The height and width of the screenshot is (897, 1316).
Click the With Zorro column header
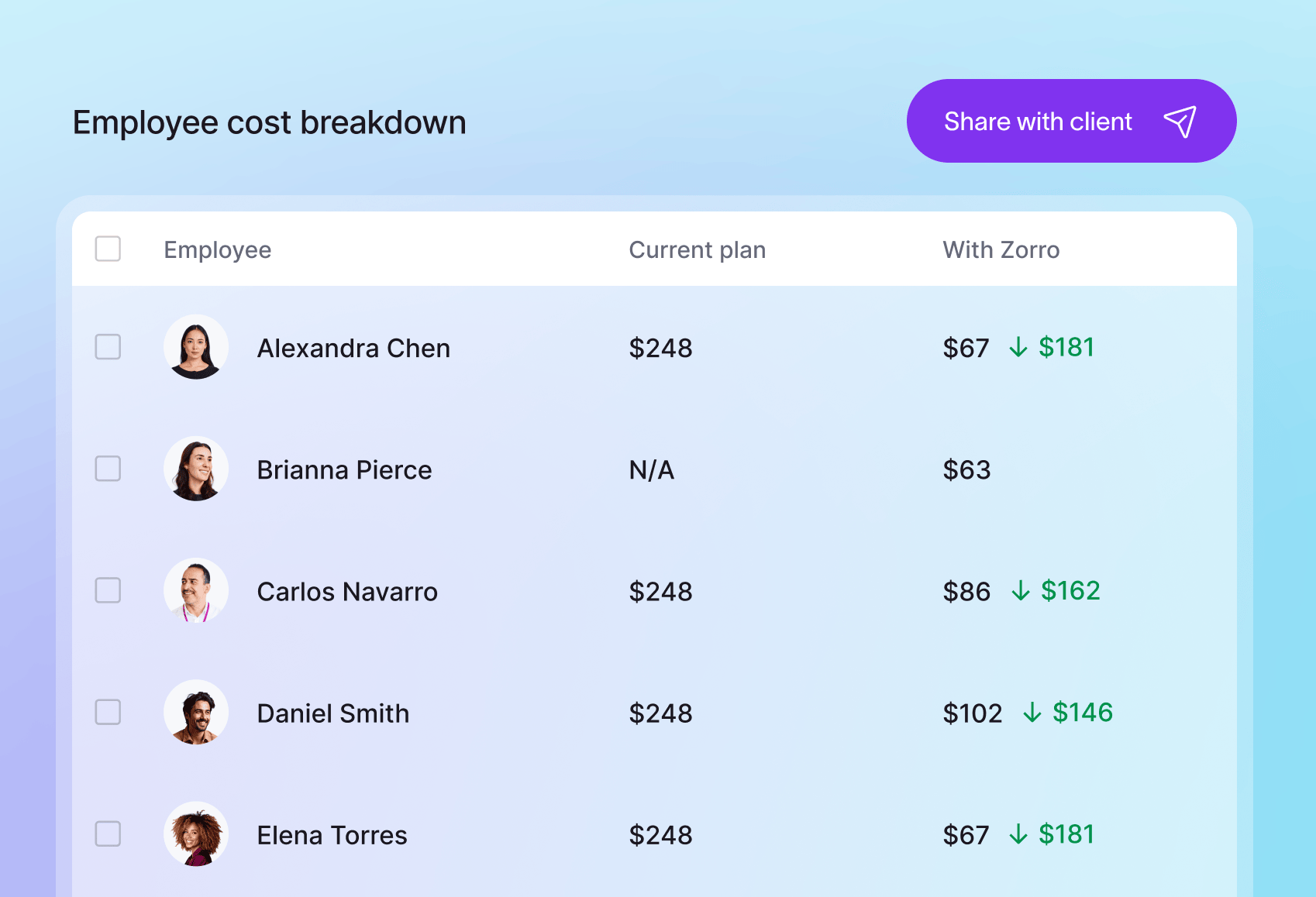point(1001,250)
